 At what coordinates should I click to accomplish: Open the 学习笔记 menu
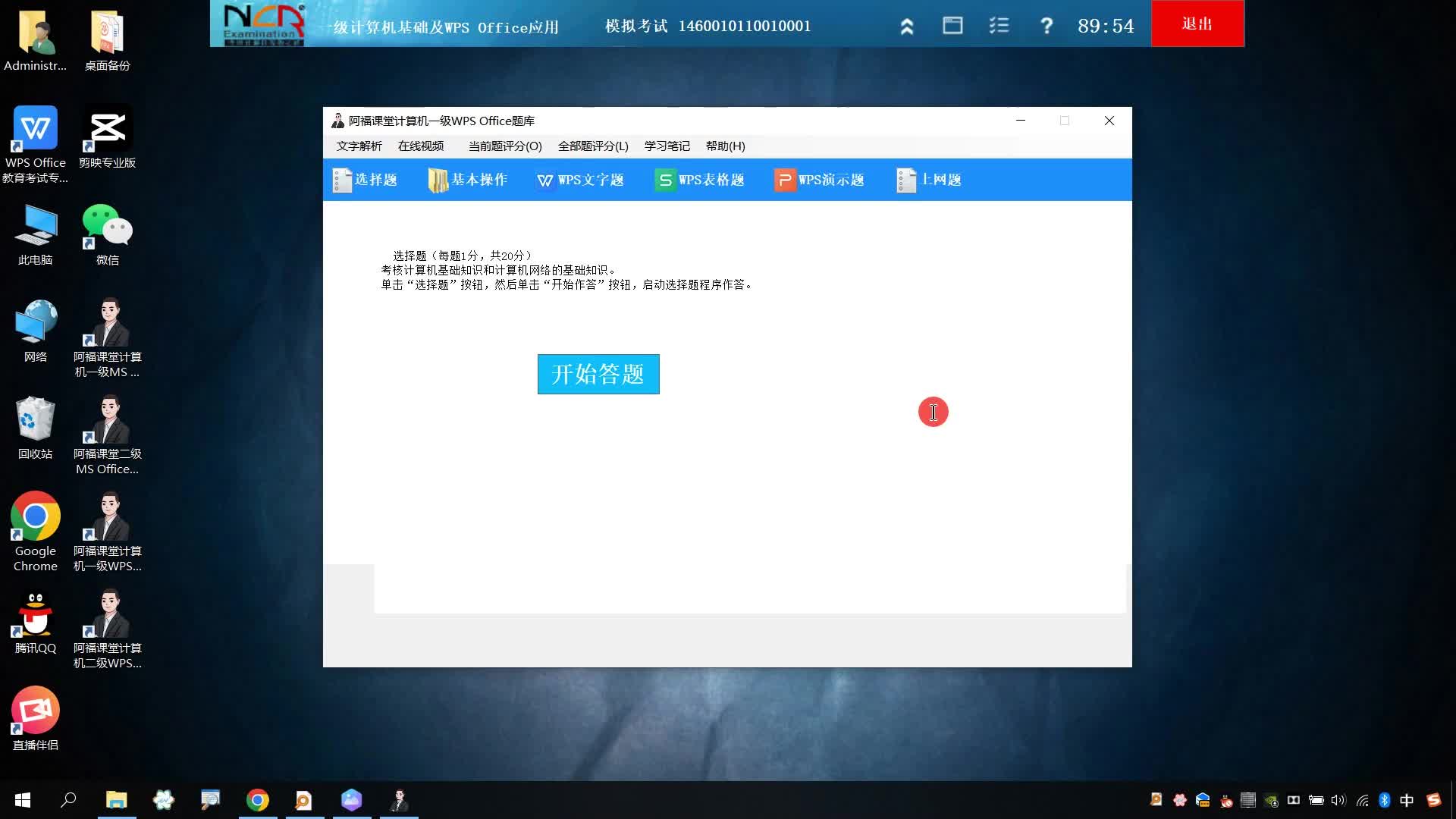tap(667, 146)
